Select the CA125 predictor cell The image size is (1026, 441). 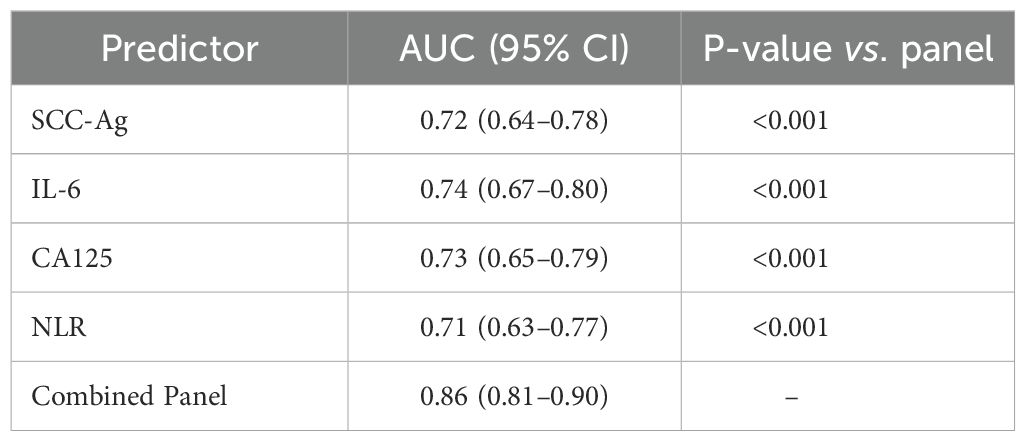[66, 259]
